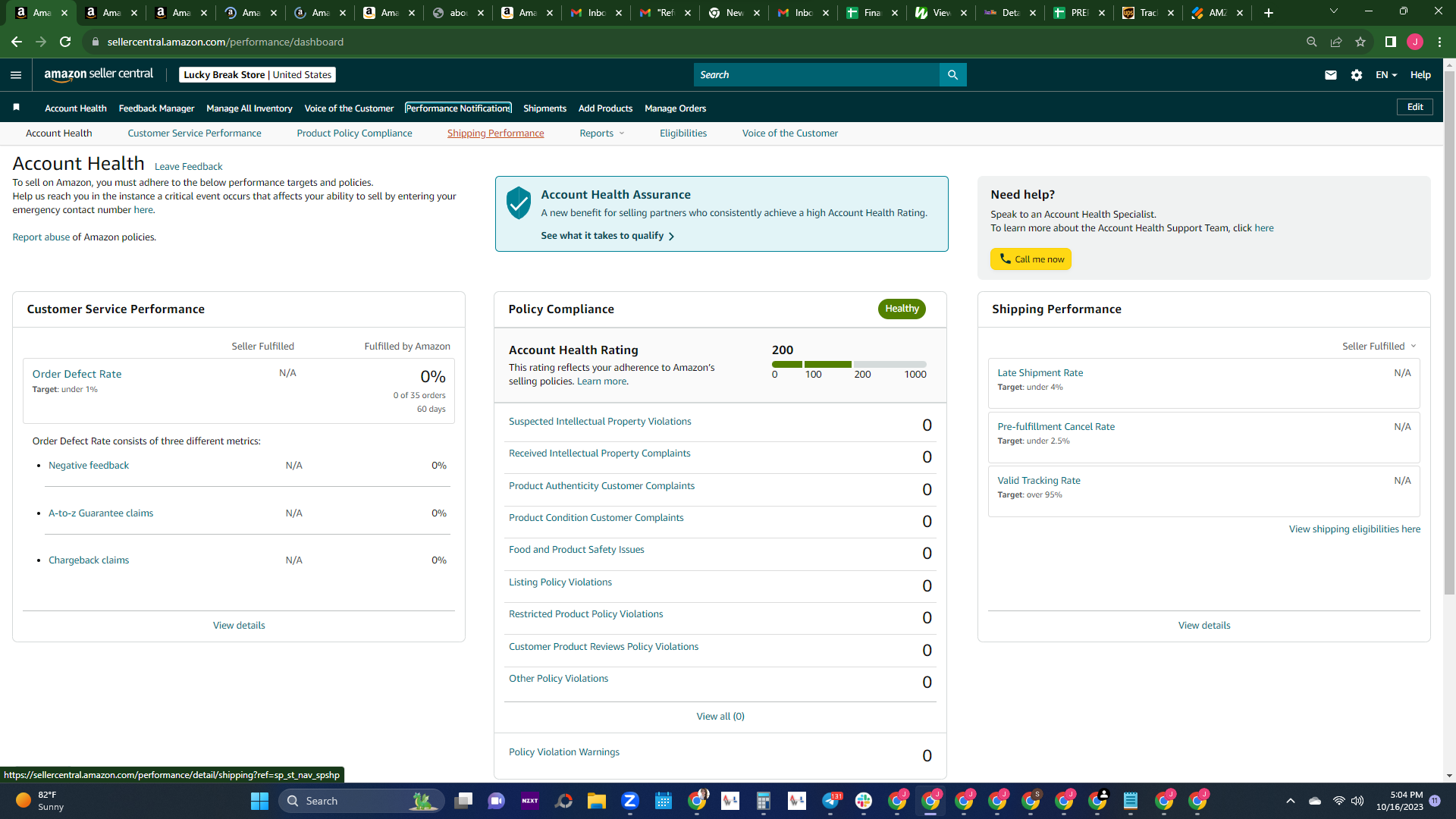This screenshot has width=1456, height=819.
Task: Open the Seller Central hamburger menu
Action: point(16,74)
